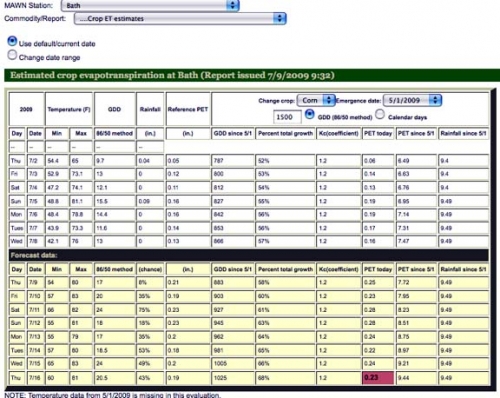Click the 52% growth cell for 7/2
Image resolution: width=500 pixels, height=398 pixels.
coord(285,161)
